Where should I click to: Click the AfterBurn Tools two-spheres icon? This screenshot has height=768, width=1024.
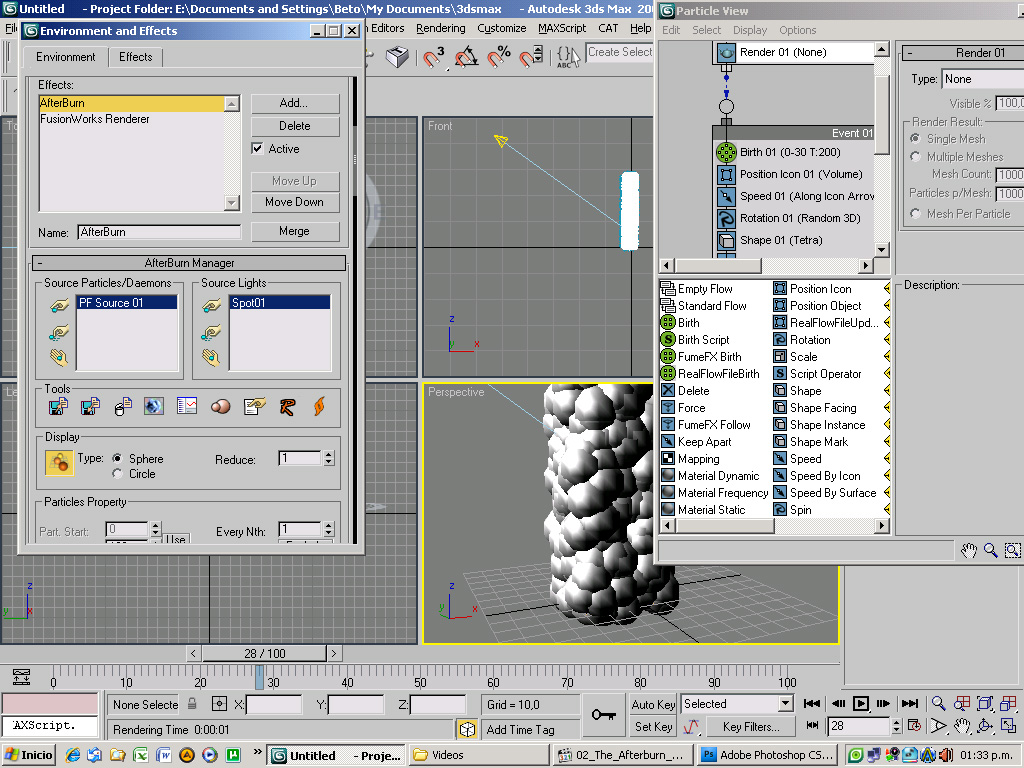(221, 407)
